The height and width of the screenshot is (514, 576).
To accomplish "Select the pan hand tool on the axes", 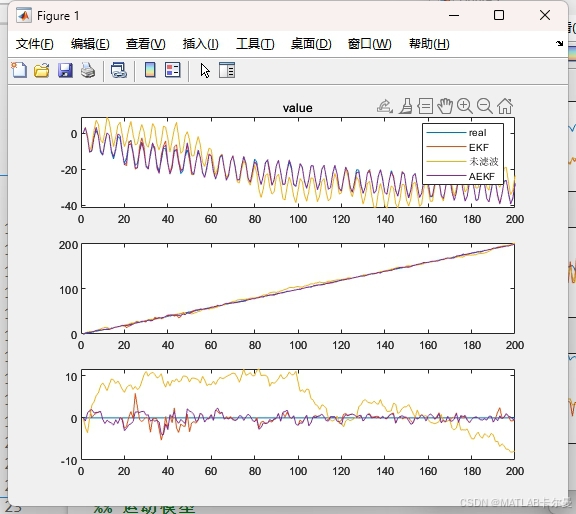I will click(x=445, y=106).
